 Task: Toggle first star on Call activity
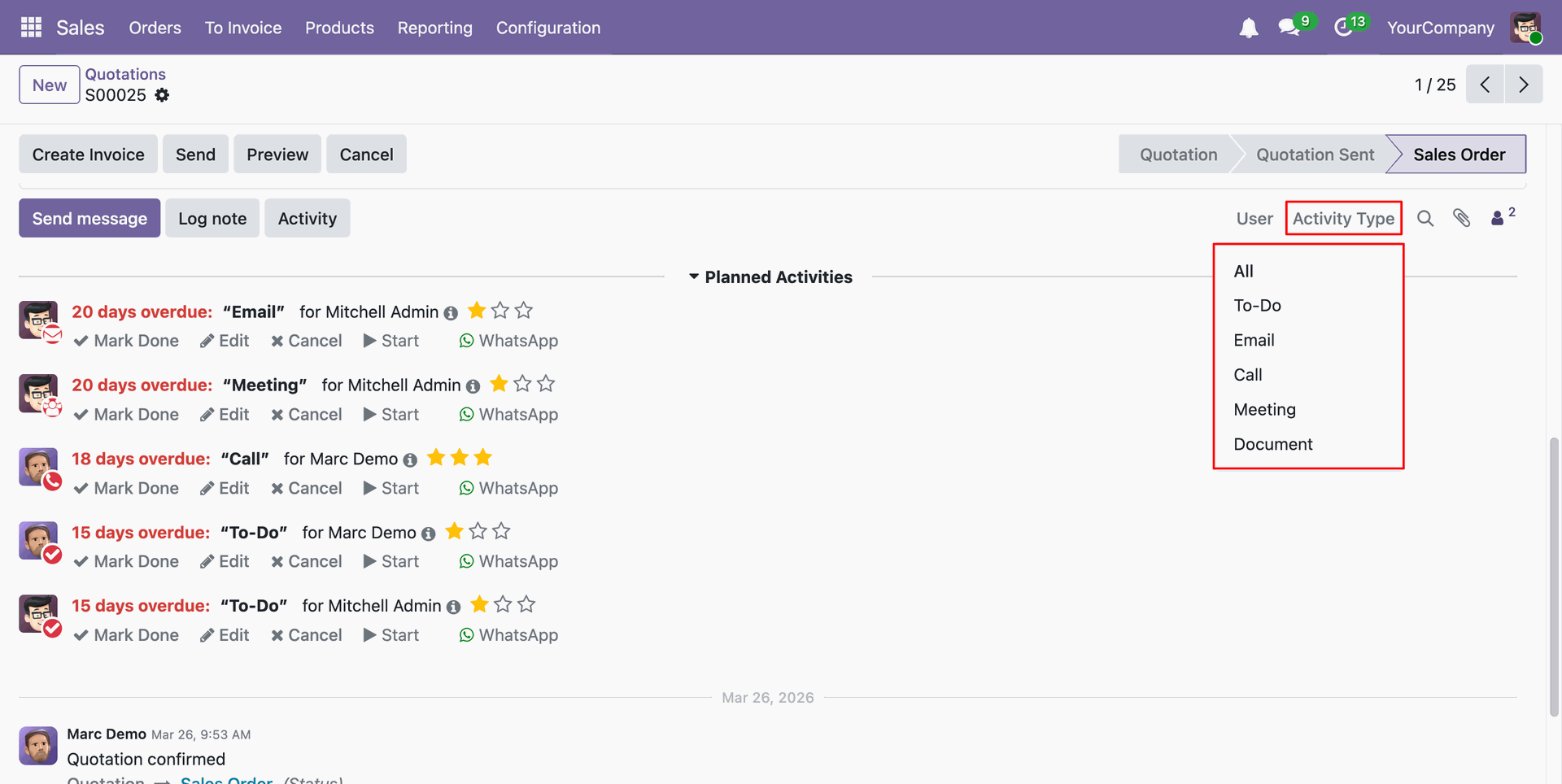(436, 458)
